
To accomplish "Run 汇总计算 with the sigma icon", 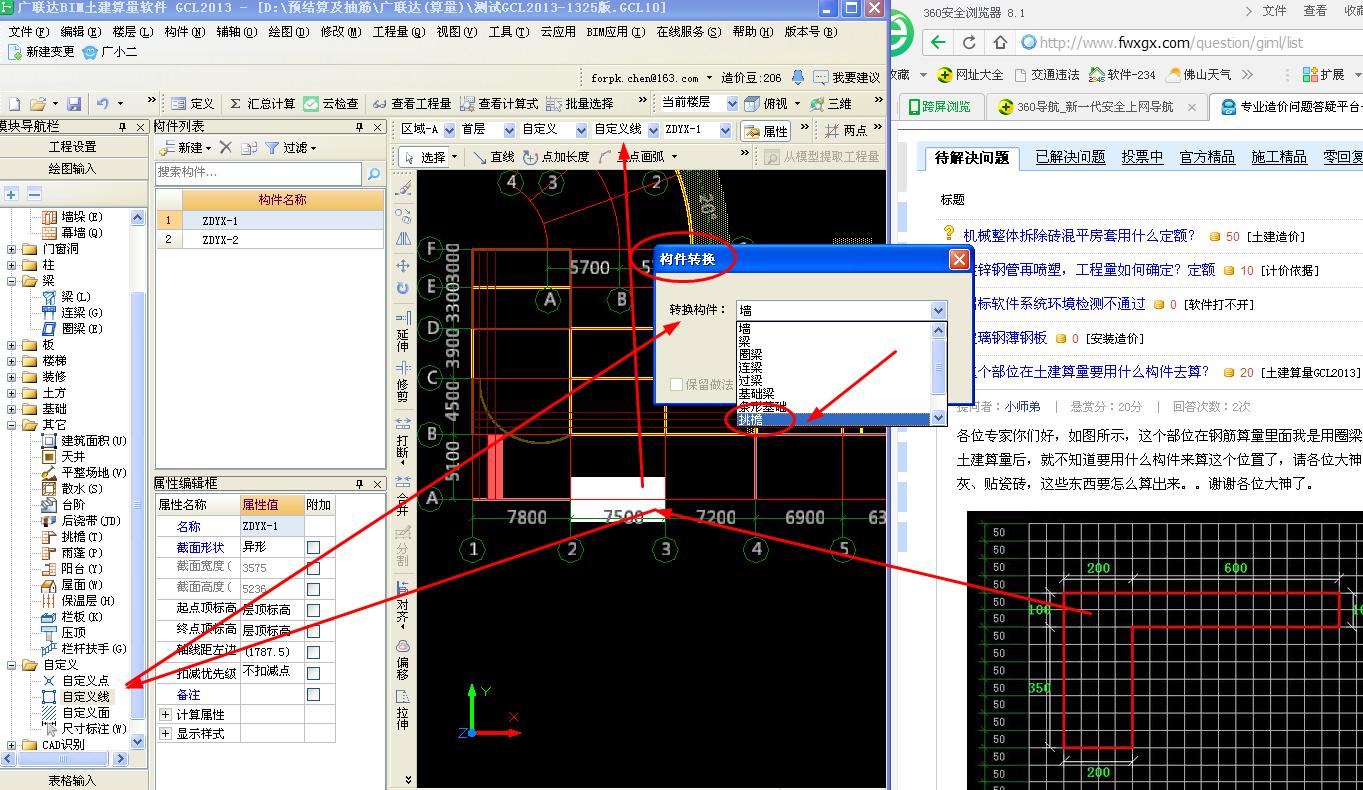I will (x=261, y=104).
